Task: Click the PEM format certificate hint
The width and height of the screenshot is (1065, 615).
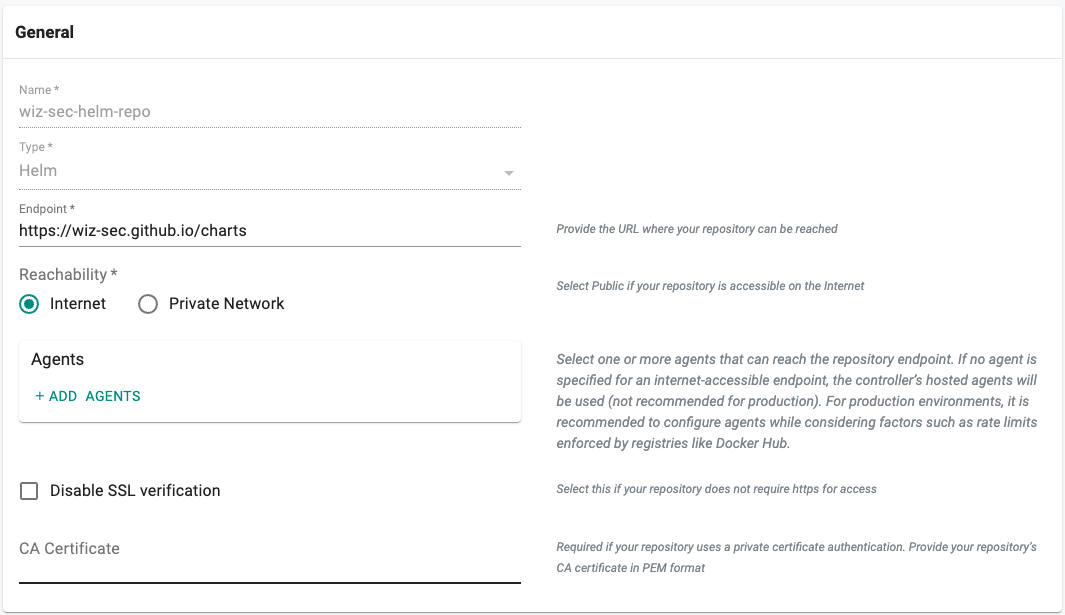Action: [796, 557]
